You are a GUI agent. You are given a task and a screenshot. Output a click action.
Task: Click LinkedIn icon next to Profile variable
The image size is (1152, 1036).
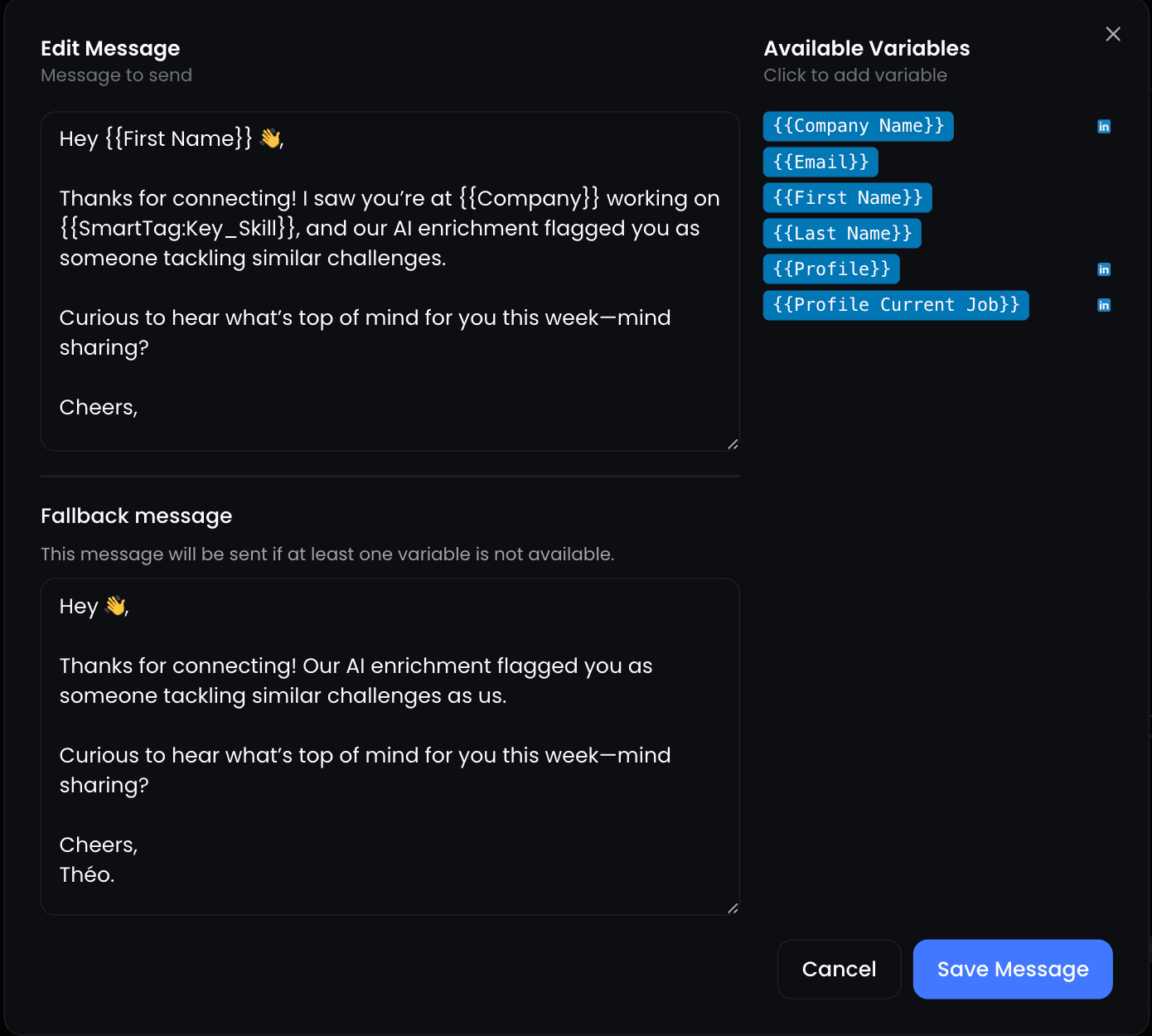click(x=1104, y=269)
